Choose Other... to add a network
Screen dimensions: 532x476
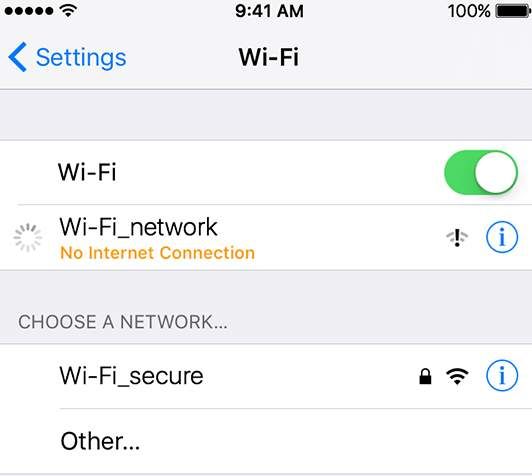click(x=266, y=441)
